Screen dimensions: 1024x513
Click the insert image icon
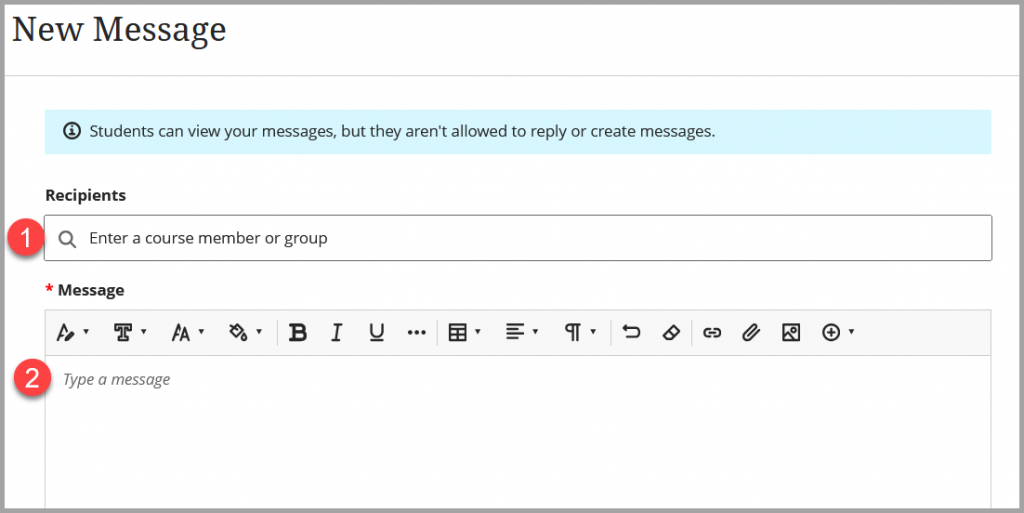point(791,333)
